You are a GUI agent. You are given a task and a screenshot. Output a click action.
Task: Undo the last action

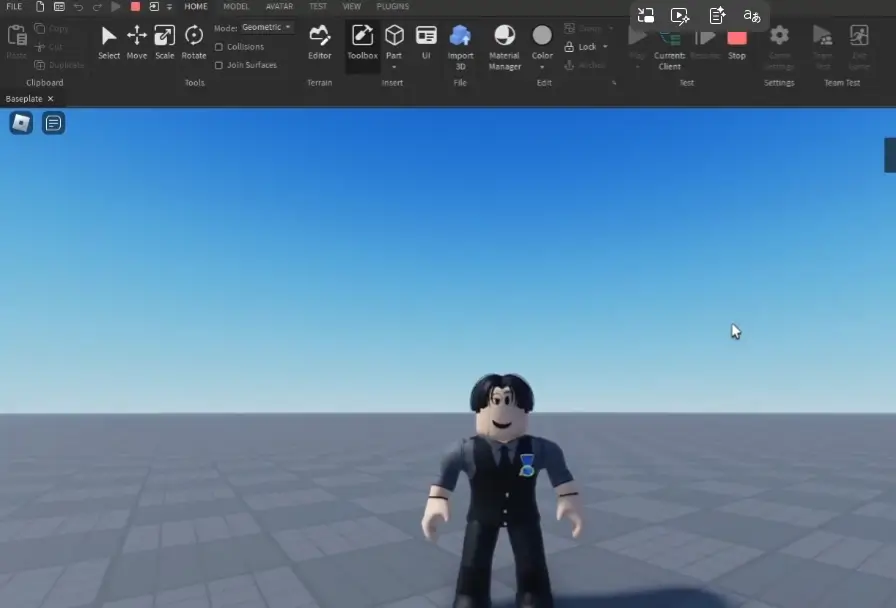pyautogui.click(x=78, y=6)
